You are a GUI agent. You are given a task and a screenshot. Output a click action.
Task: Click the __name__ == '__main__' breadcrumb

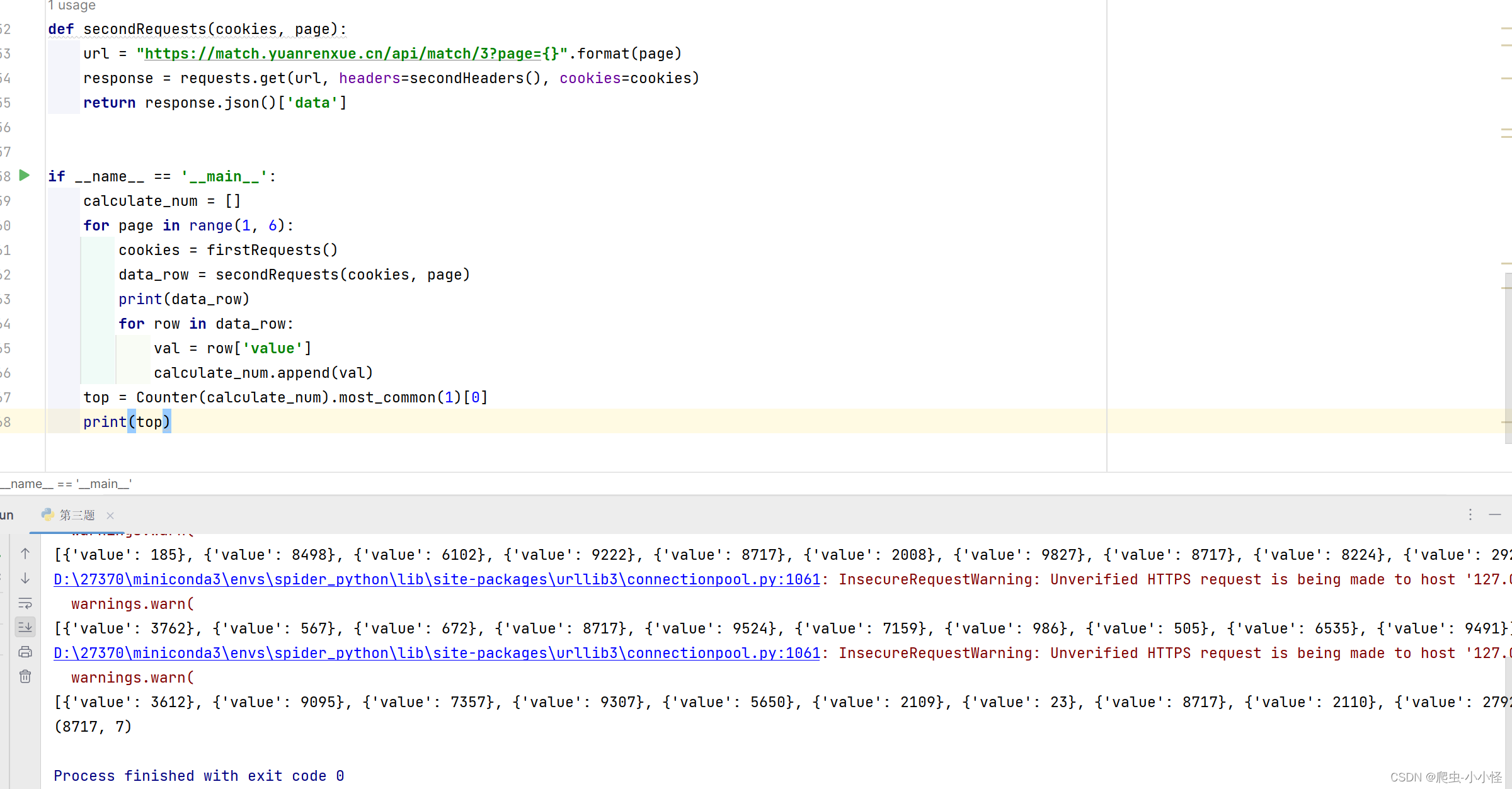(66, 484)
